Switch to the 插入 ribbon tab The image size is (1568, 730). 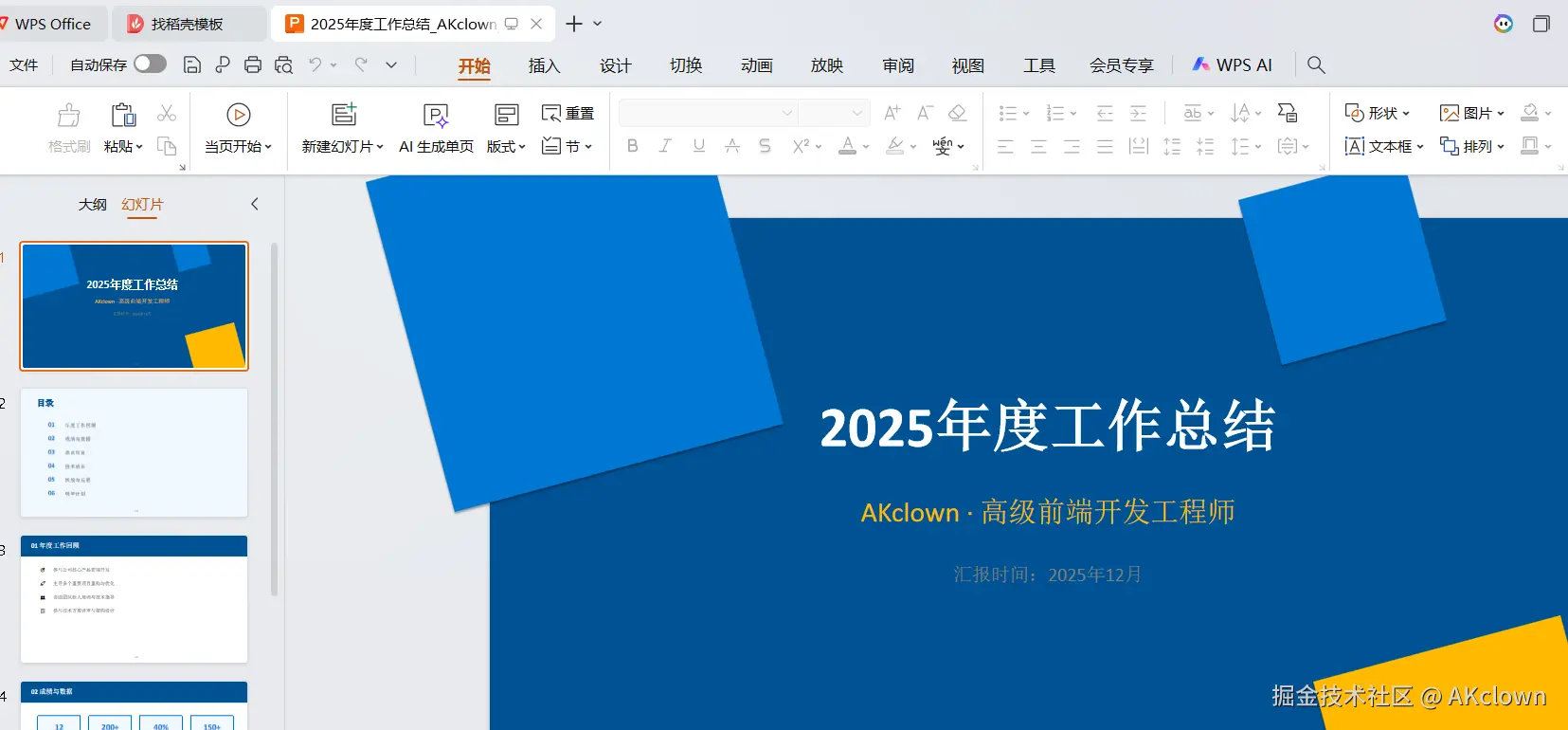pos(545,65)
